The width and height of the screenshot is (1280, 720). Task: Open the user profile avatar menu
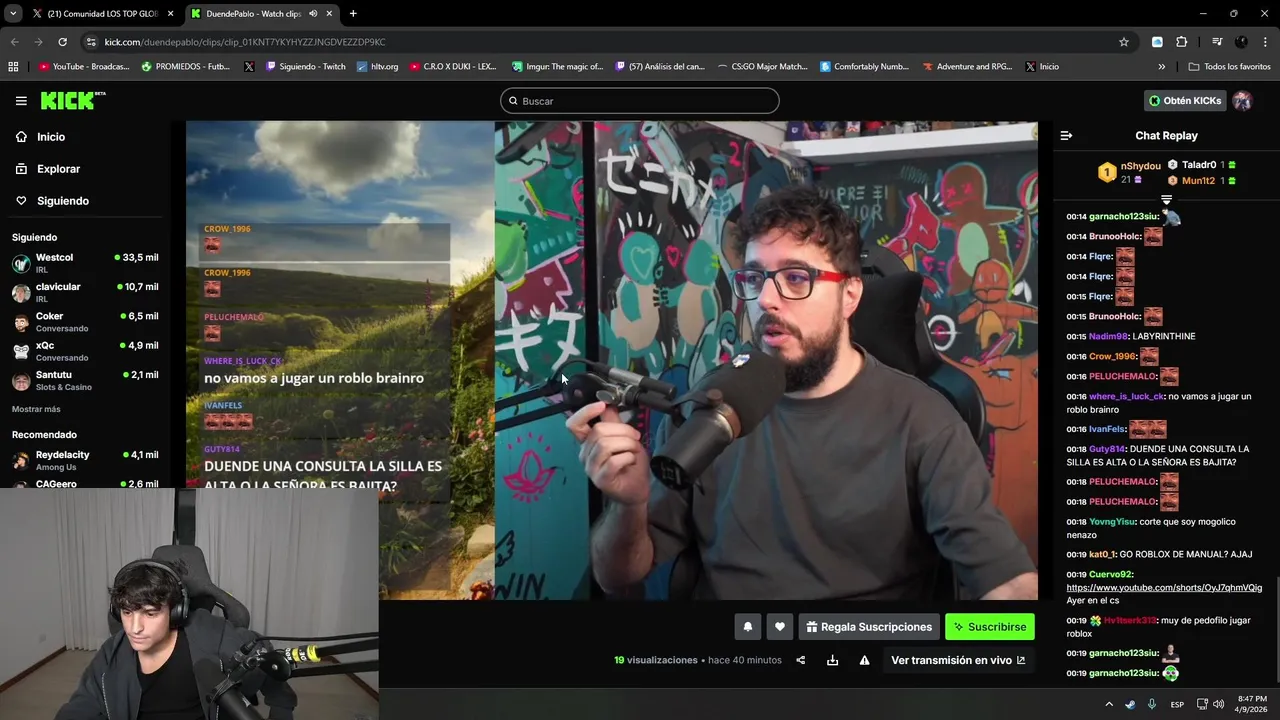tap(1242, 101)
